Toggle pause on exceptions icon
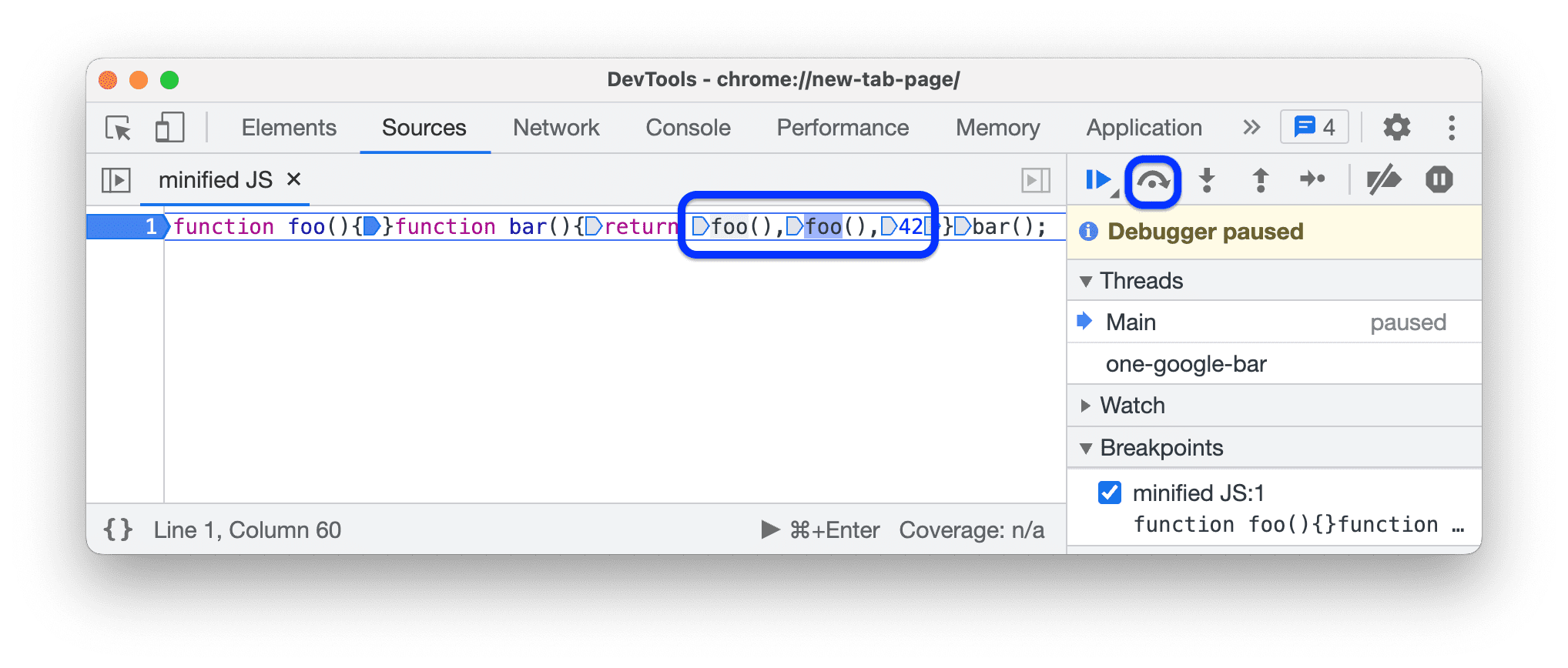 1439,180
